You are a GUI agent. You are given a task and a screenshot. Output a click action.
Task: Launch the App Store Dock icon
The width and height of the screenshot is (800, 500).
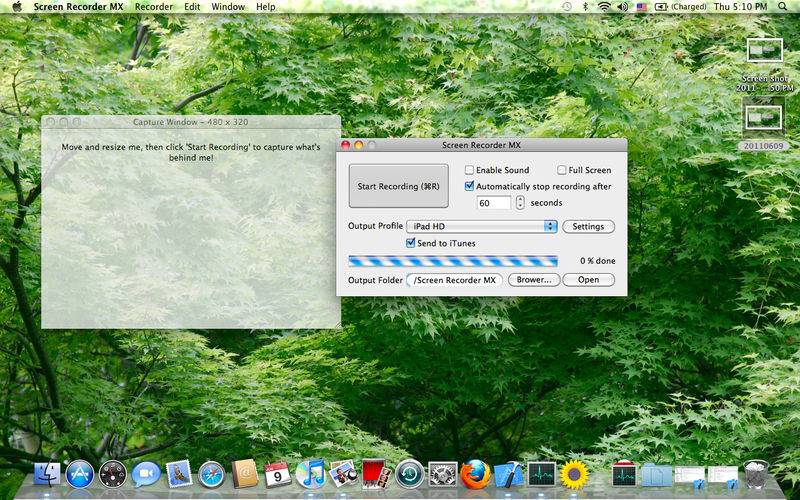point(80,474)
